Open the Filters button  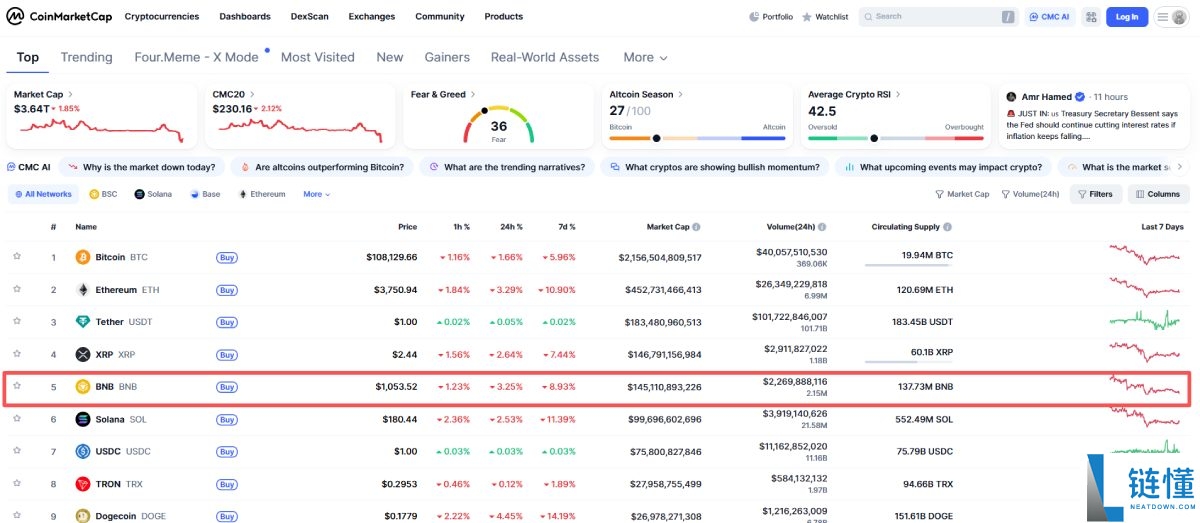(1095, 194)
